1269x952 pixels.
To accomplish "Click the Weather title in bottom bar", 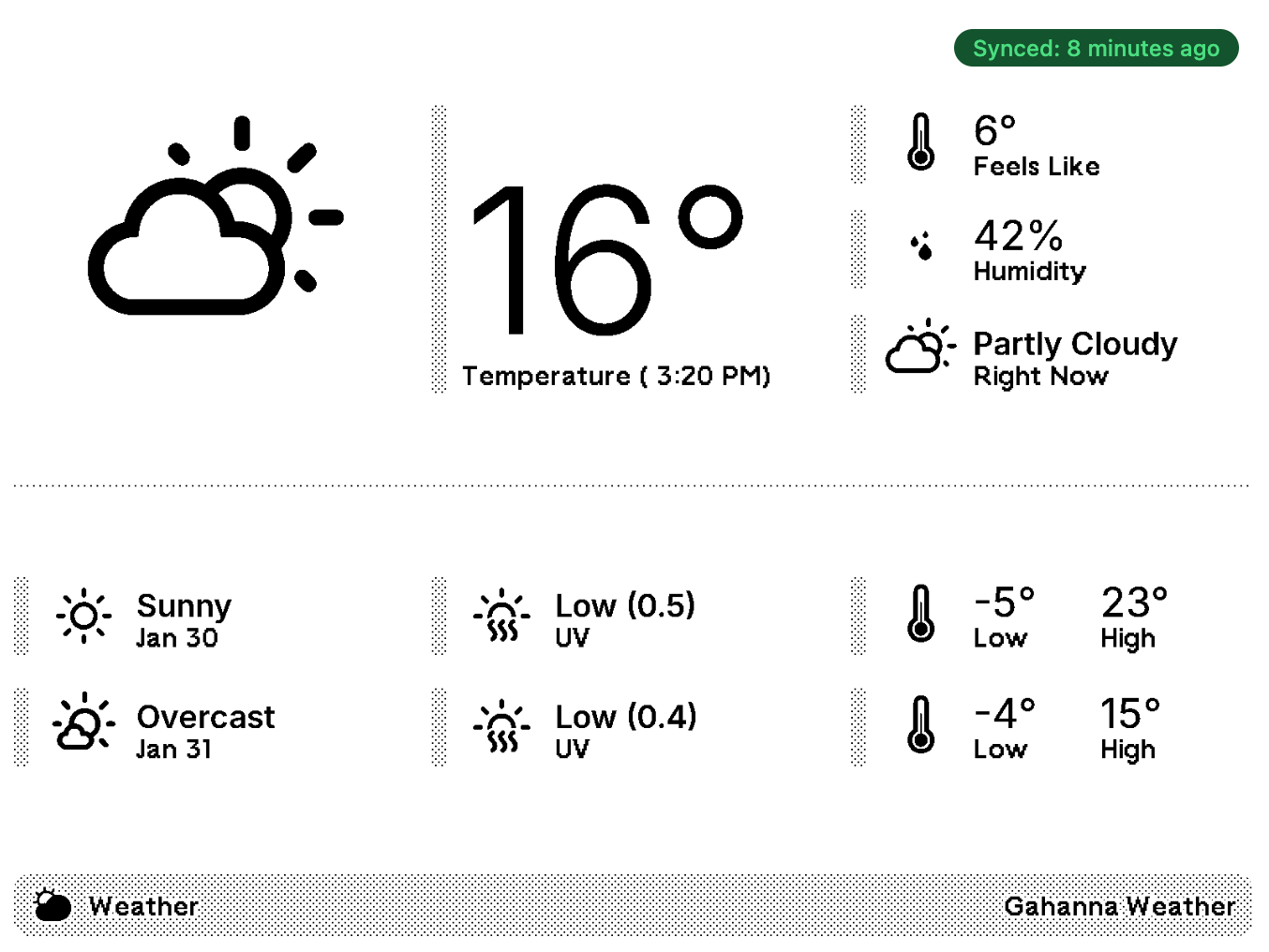I will (143, 906).
